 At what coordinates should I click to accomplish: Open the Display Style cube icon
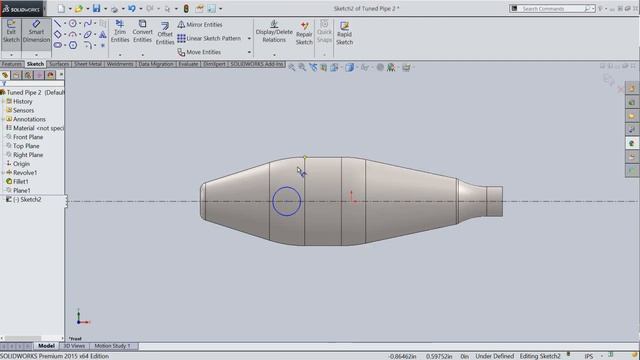(x=350, y=67)
